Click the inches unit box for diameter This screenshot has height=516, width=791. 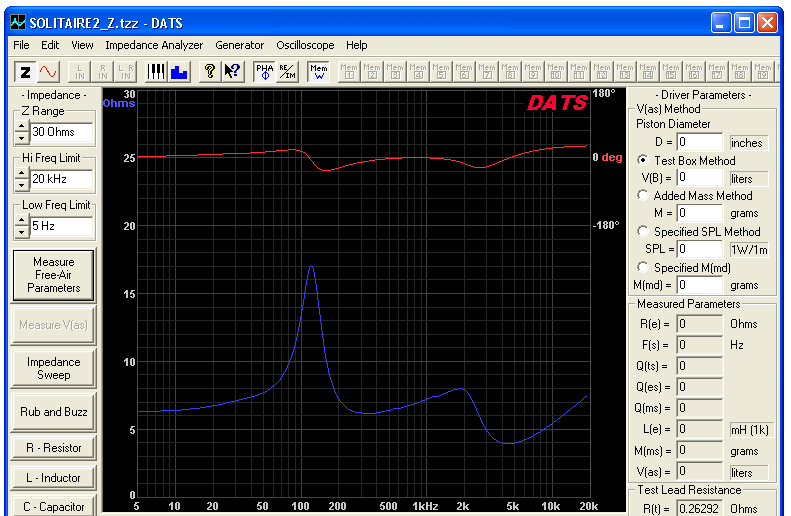pos(749,143)
